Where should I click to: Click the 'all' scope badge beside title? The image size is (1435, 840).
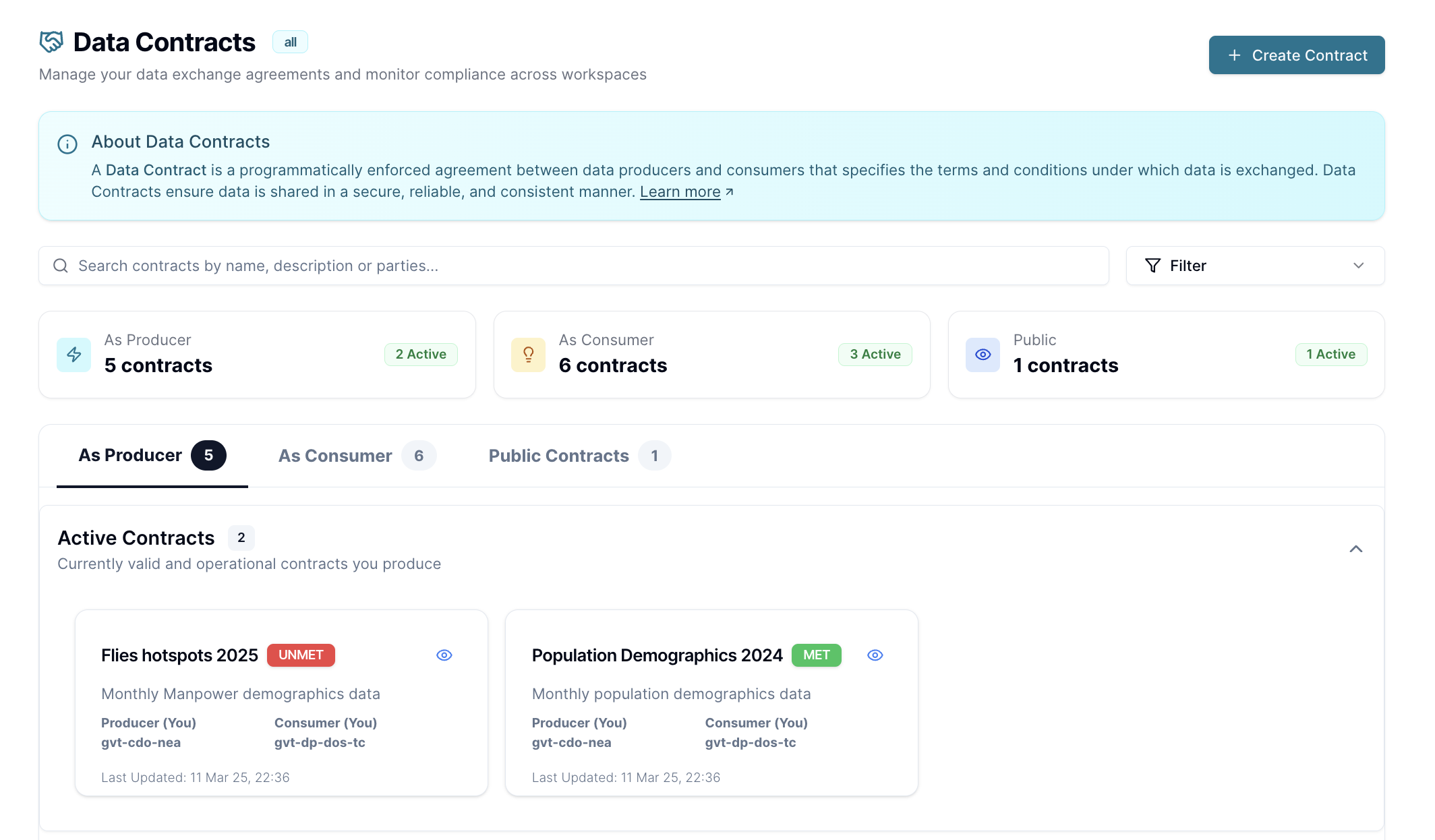[290, 42]
